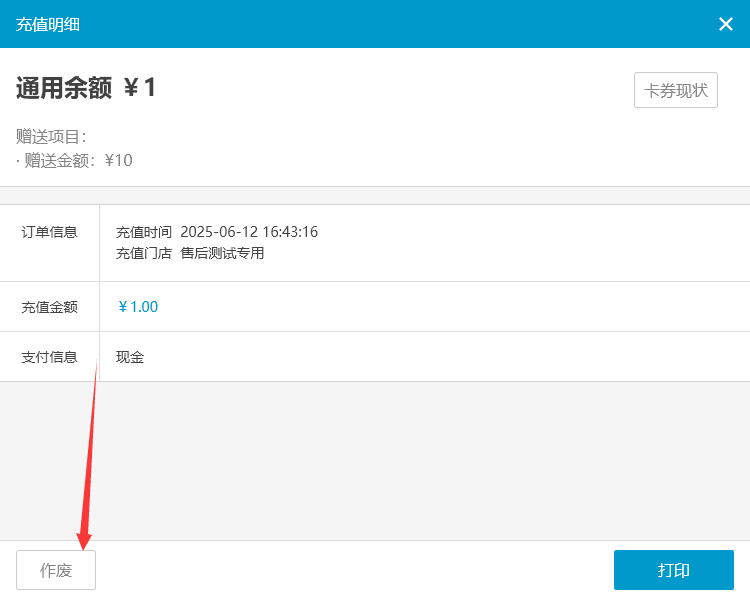
Task: Open the 卡券现状 button
Action: coord(675,90)
